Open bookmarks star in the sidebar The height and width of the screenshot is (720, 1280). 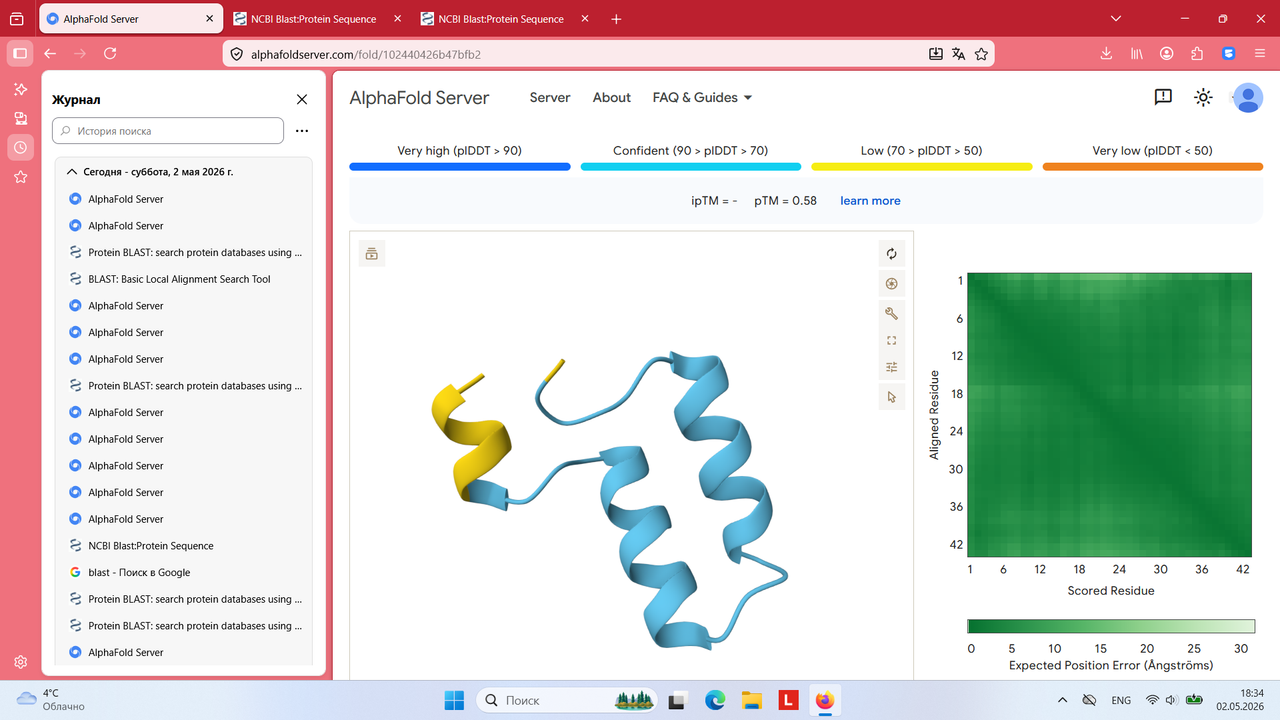pos(20,177)
